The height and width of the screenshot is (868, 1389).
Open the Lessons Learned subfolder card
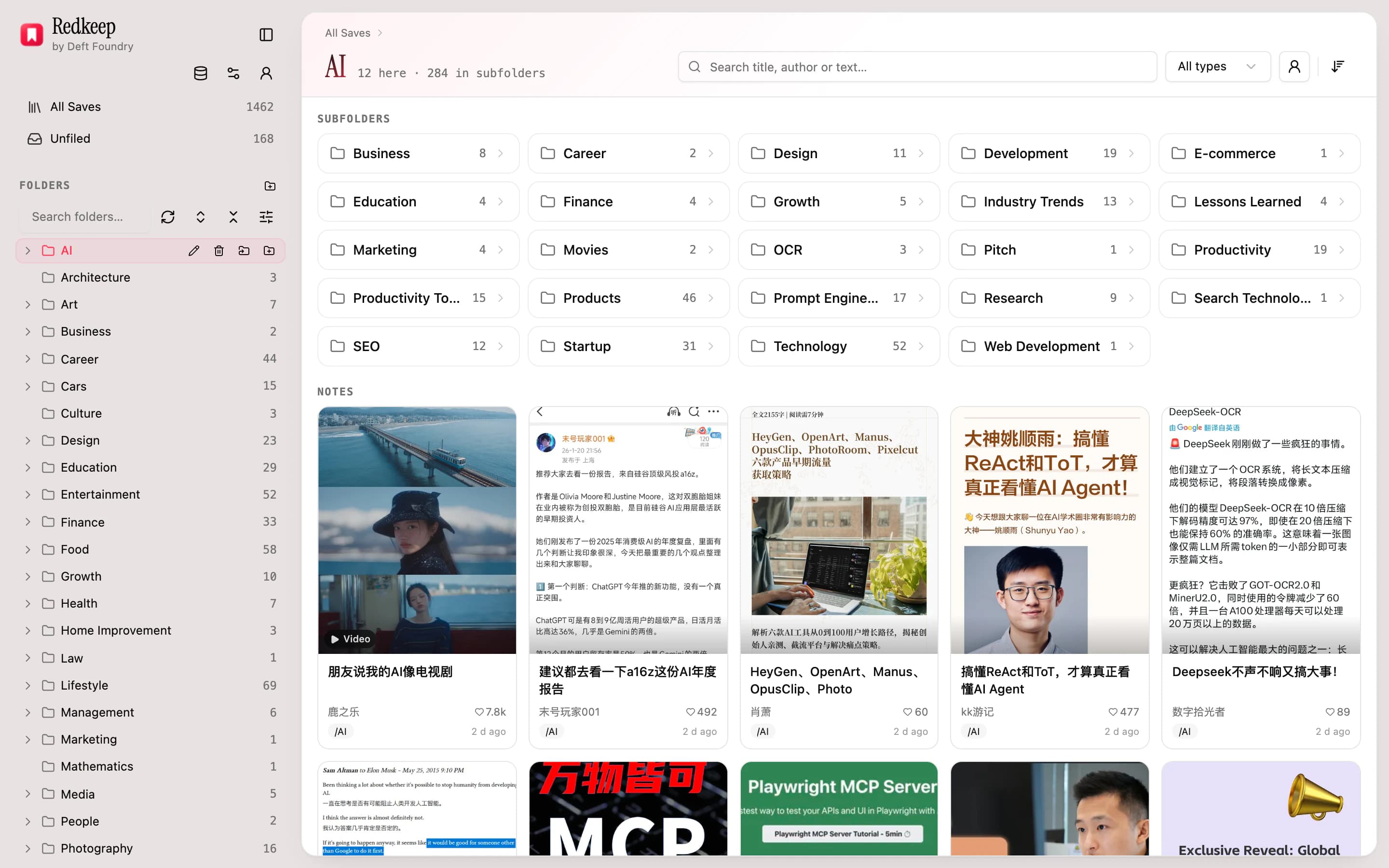1259,202
